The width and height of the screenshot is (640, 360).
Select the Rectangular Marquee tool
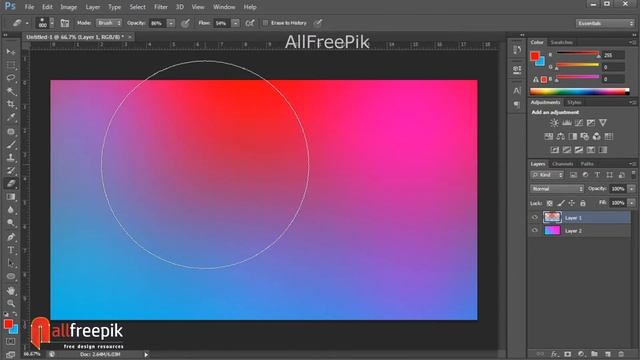pos(11,65)
